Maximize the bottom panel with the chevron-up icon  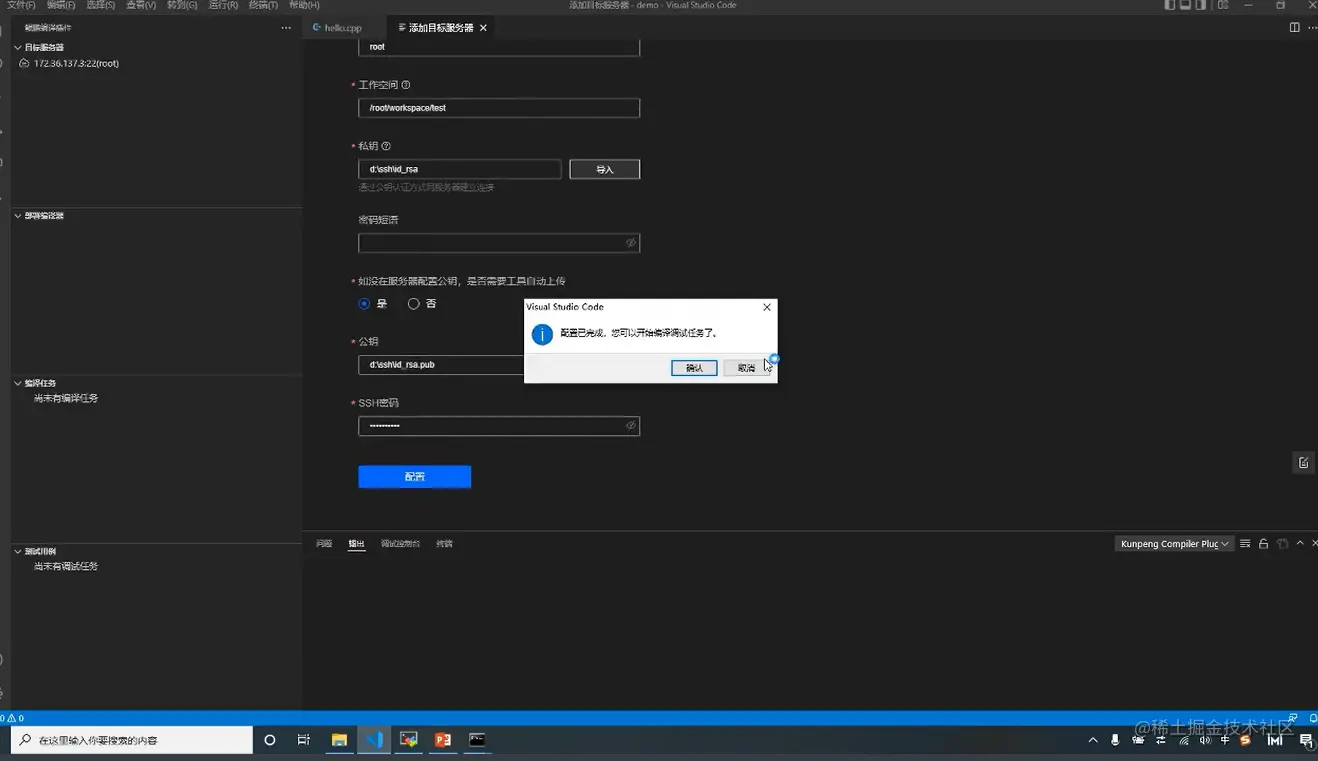pyautogui.click(x=1300, y=543)
